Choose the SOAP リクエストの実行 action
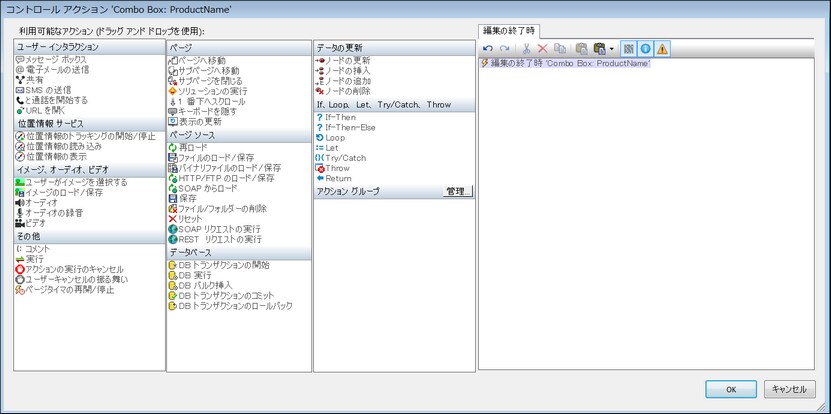Viewport: 831px width, 414px height. (219, 229)
